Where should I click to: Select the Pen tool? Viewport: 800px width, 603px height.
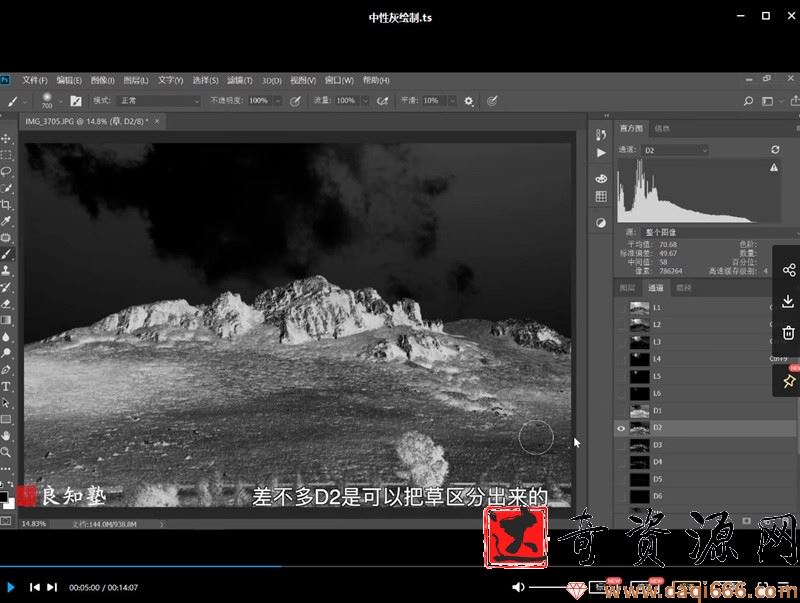[x=6, y=369]
